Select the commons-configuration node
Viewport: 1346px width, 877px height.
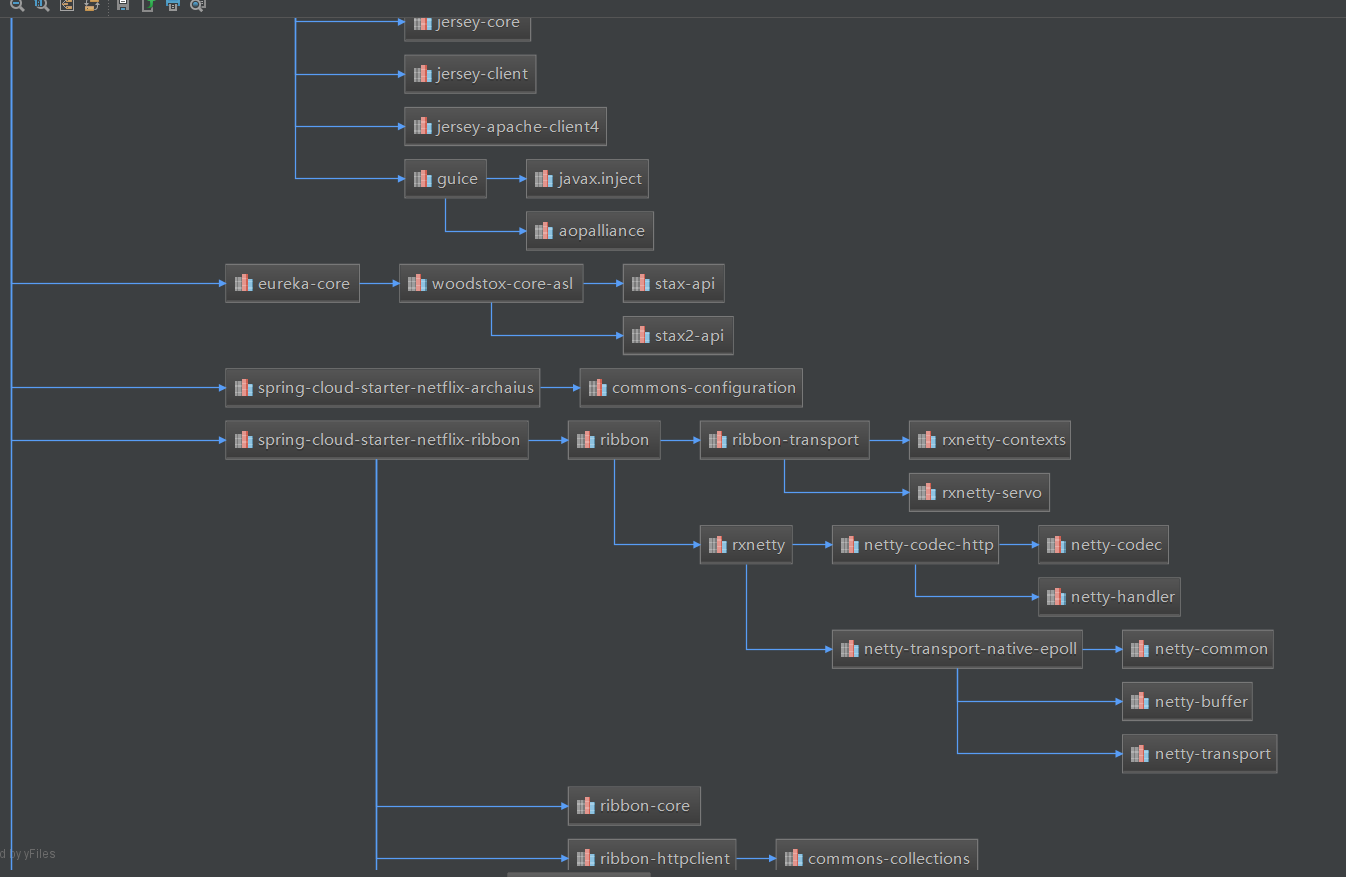(x=690, y=387)
